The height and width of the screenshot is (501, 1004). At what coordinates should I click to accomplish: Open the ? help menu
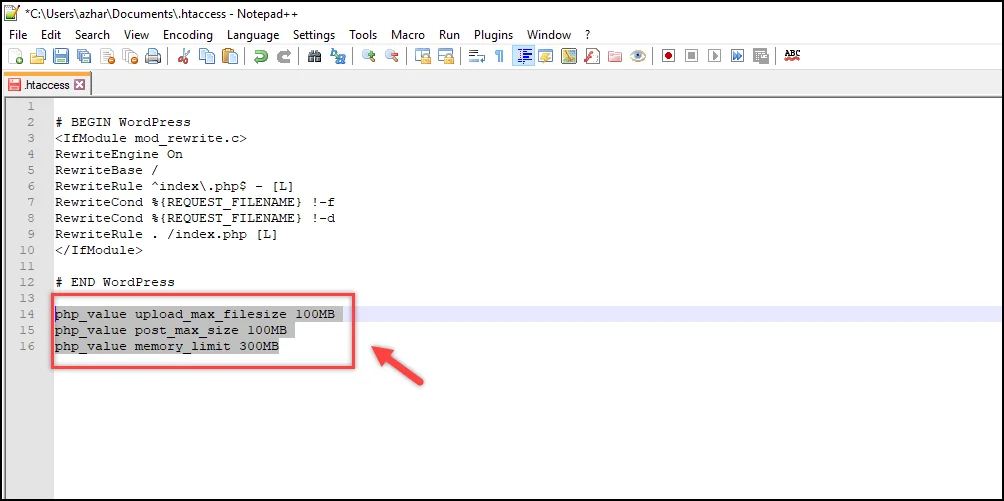coord(587,34)
